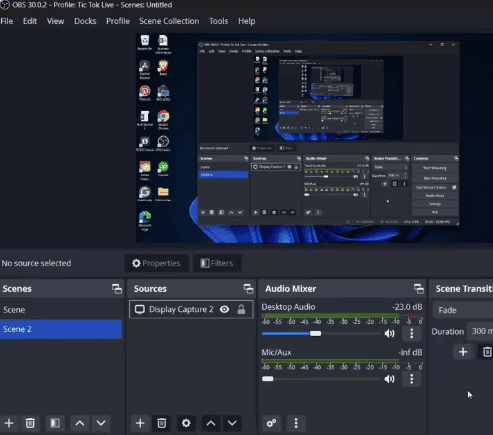Image resolution: width=493 pixels, height=435 pixels.
Task: Click the -23.0 dB readout
Action: click(407, 307)
